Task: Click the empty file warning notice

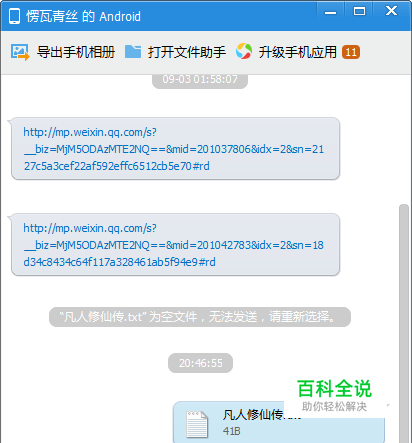Action: coord(200,317)
